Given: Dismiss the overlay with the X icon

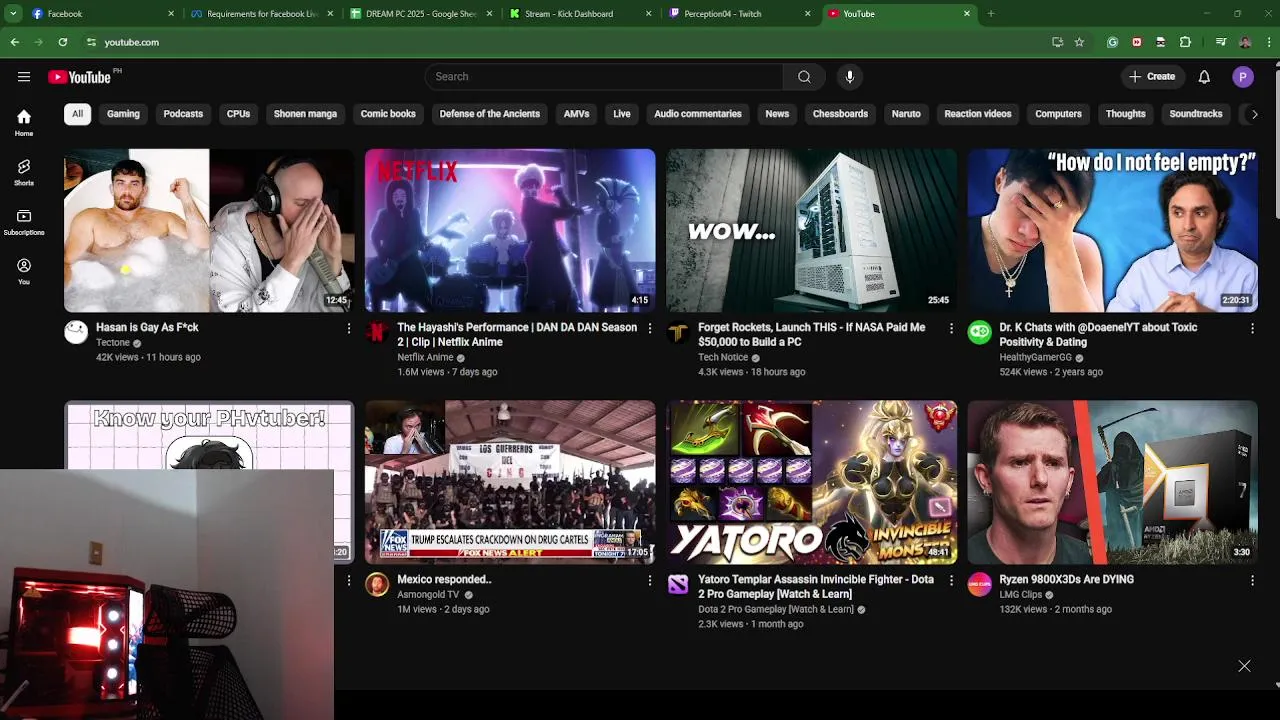Looking at the screenshot, I should click(1244, 666).
